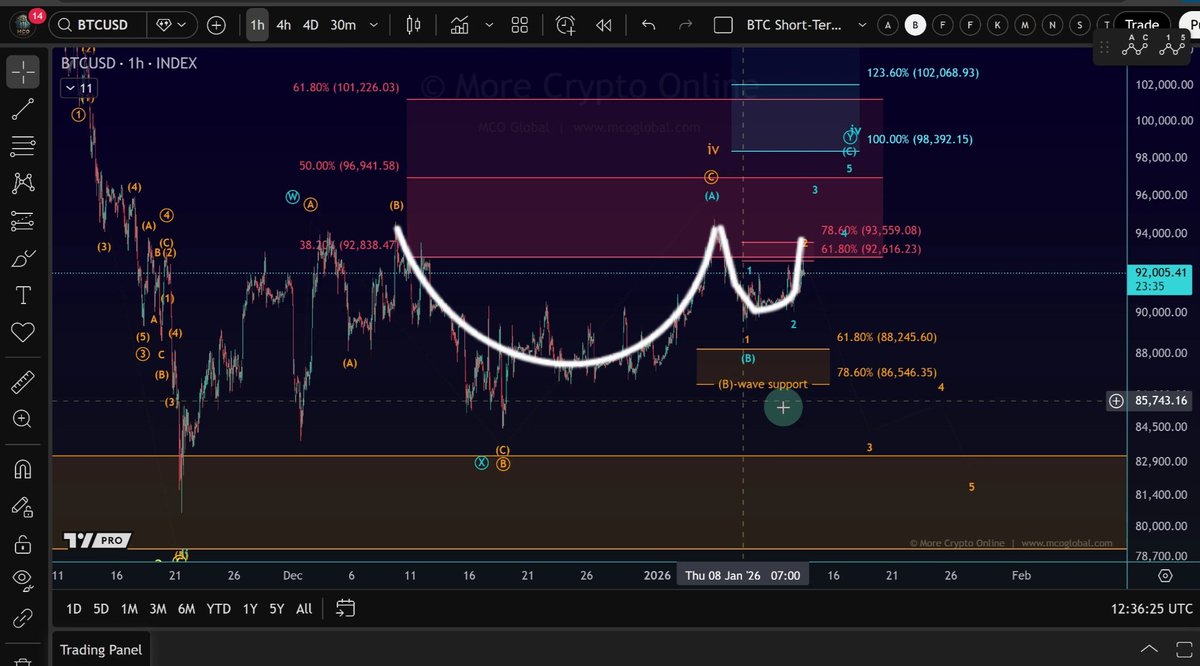
Task: Select the A quick-access circle
Action: tap(888, 25)
